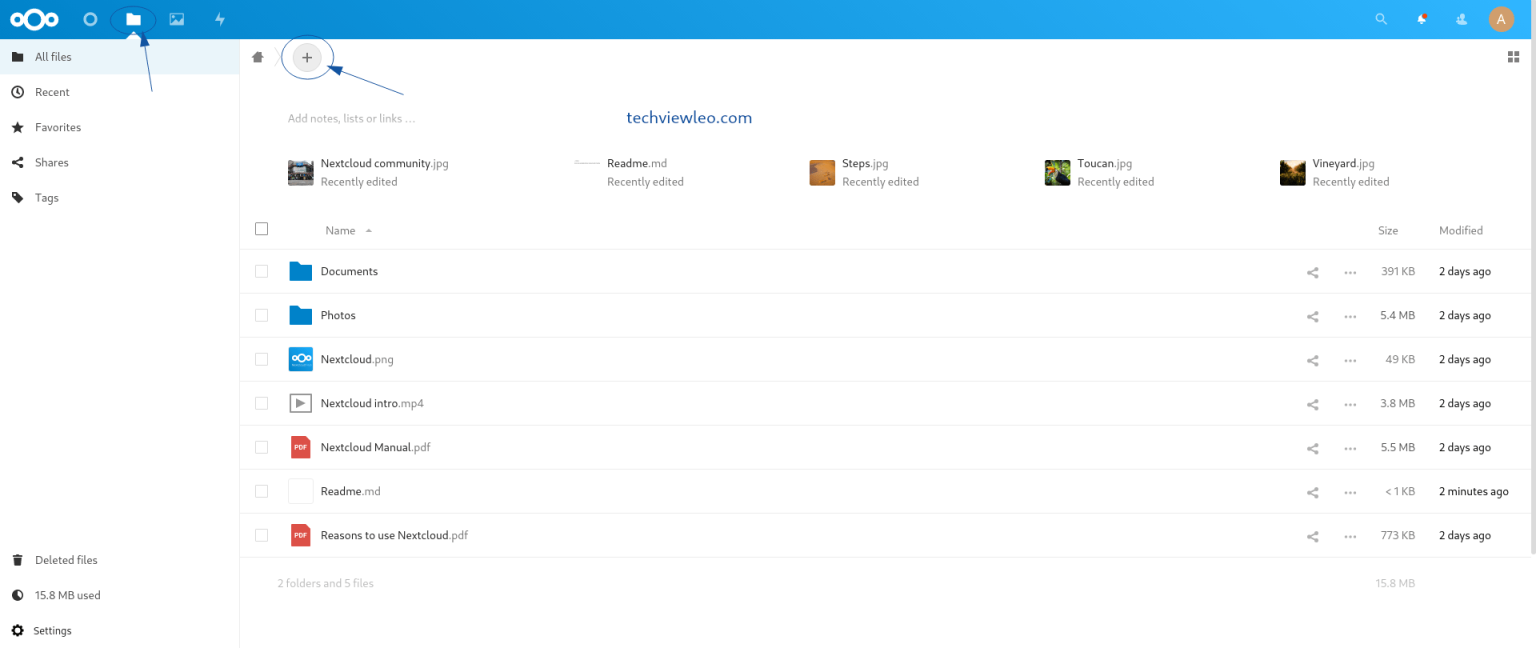Click the Nextcloud logo
This screenshot has width=1536, height=648.
click(x=34, y=19)
